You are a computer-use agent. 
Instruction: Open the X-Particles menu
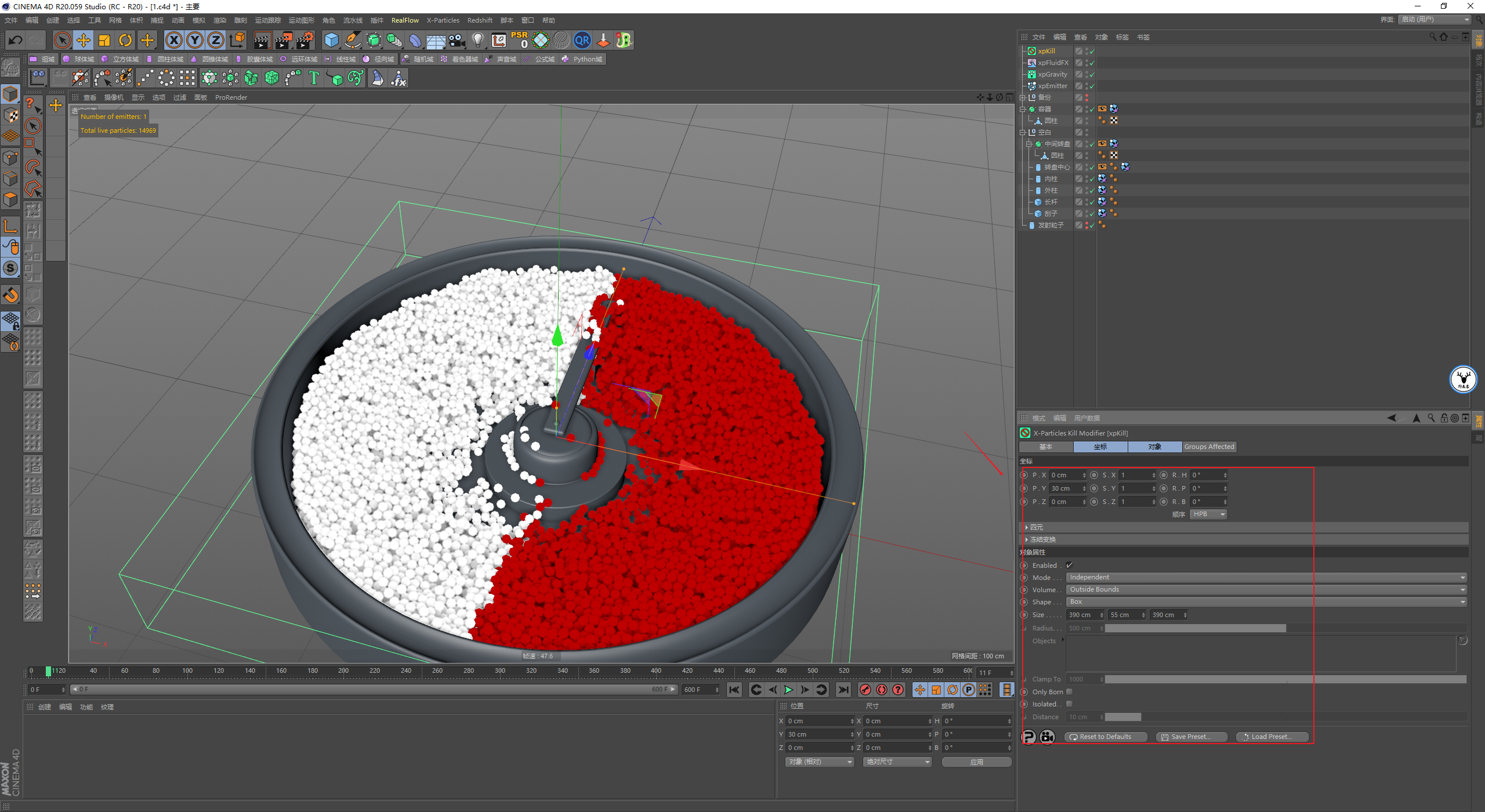[443, 20]
